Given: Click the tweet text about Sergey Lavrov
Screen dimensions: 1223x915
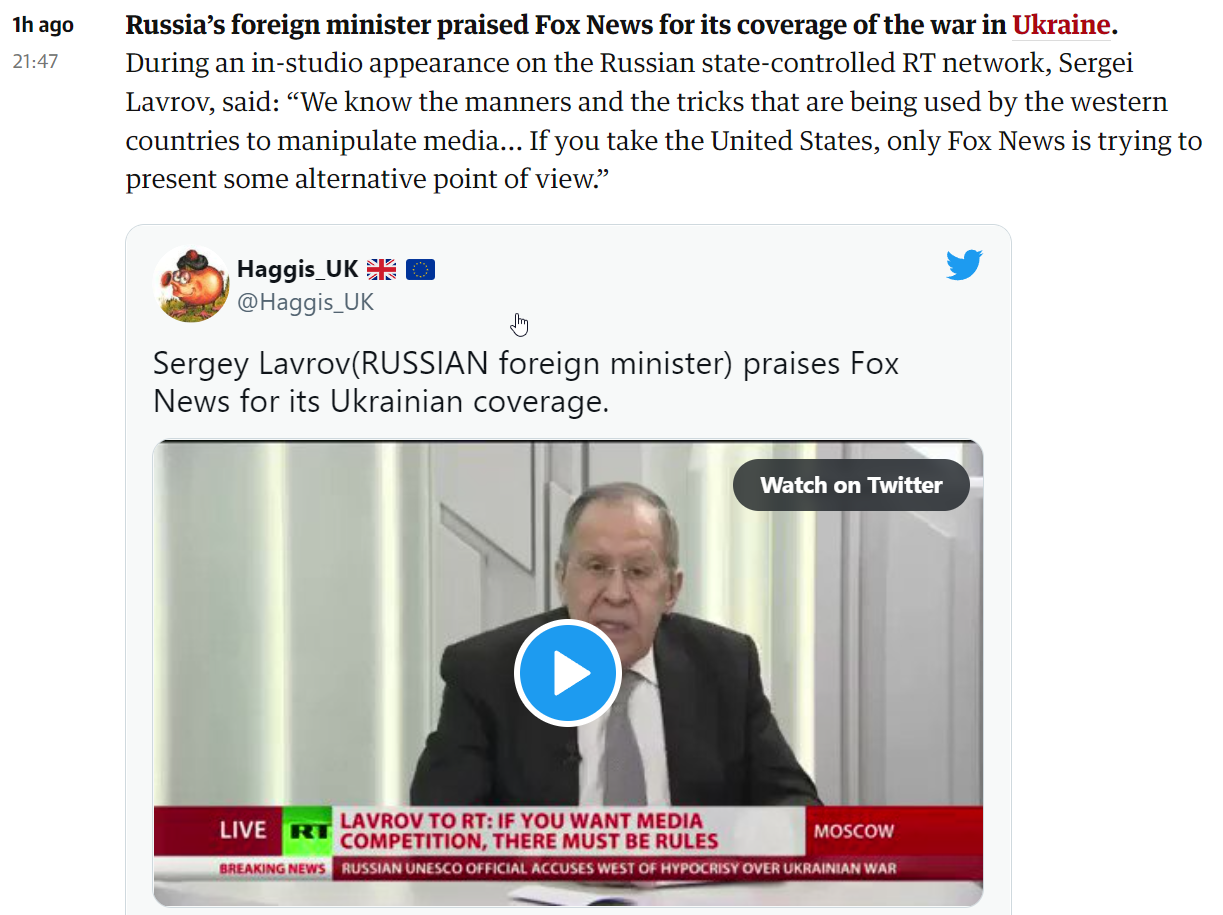Looking at the screenshot, I should click(526, 382).
